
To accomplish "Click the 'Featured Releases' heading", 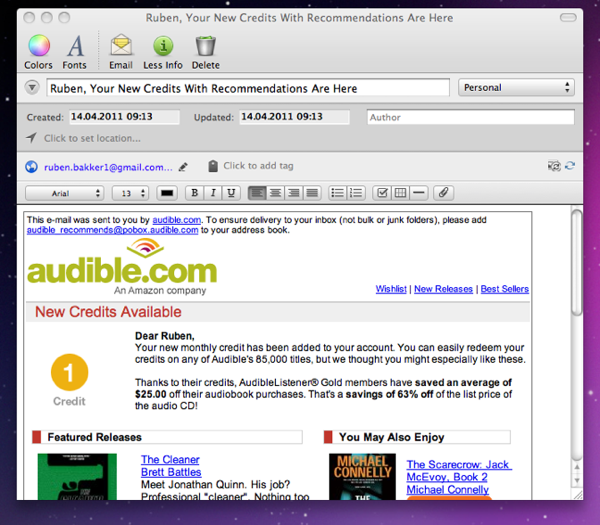I will pos(95,437).
